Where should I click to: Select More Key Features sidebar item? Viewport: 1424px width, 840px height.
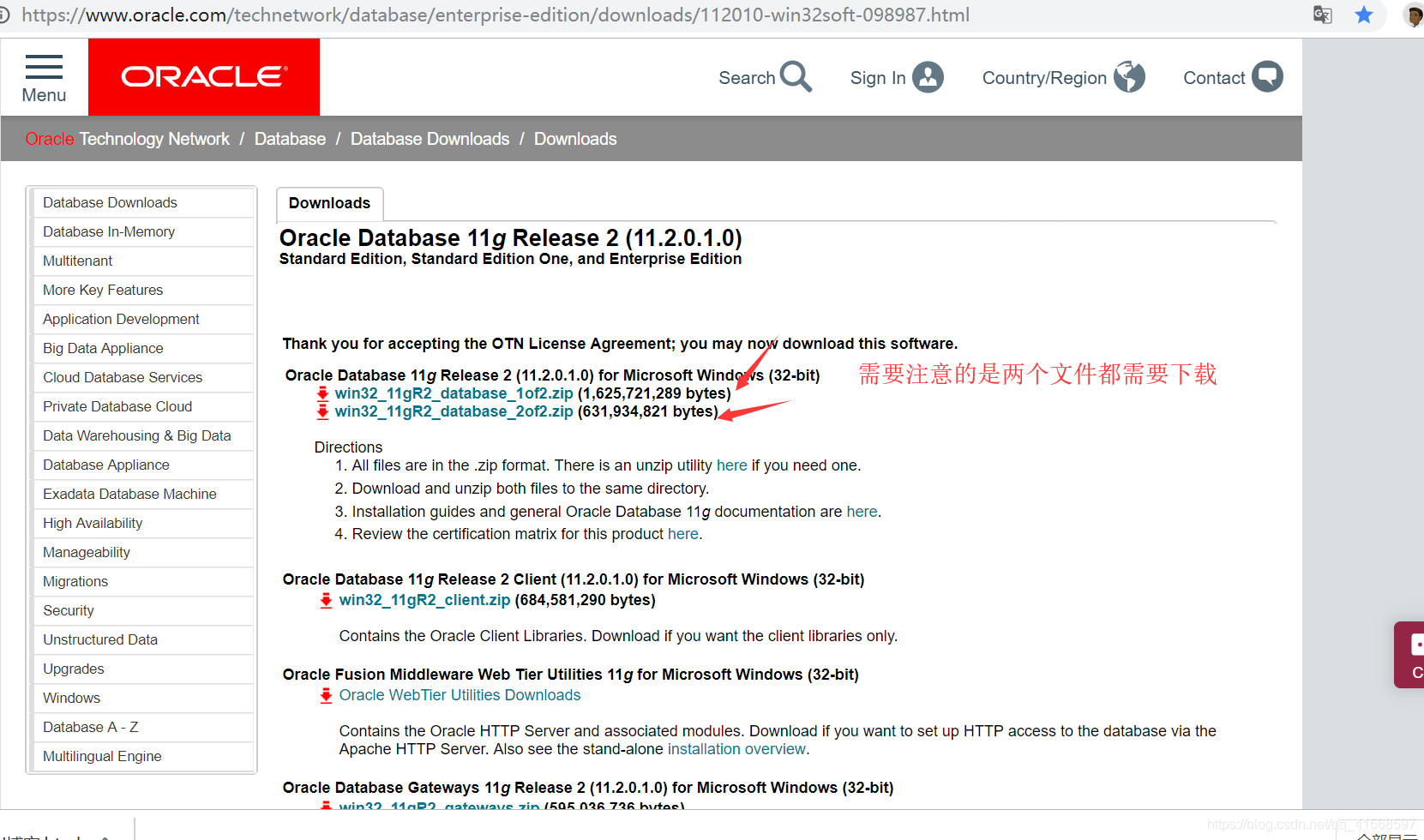pyautogui.click(x=143, y=291)
